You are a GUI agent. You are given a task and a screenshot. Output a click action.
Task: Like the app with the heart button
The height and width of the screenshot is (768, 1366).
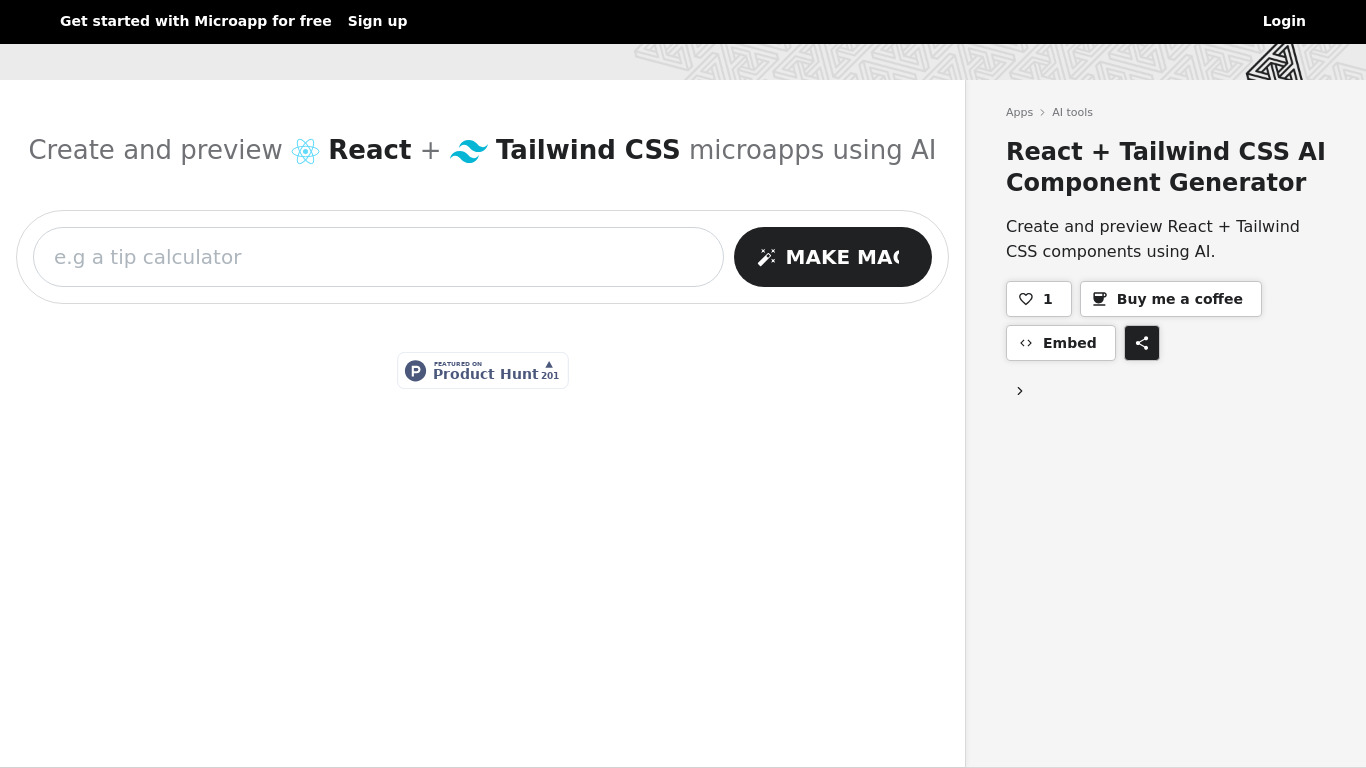pos(1039,299)
